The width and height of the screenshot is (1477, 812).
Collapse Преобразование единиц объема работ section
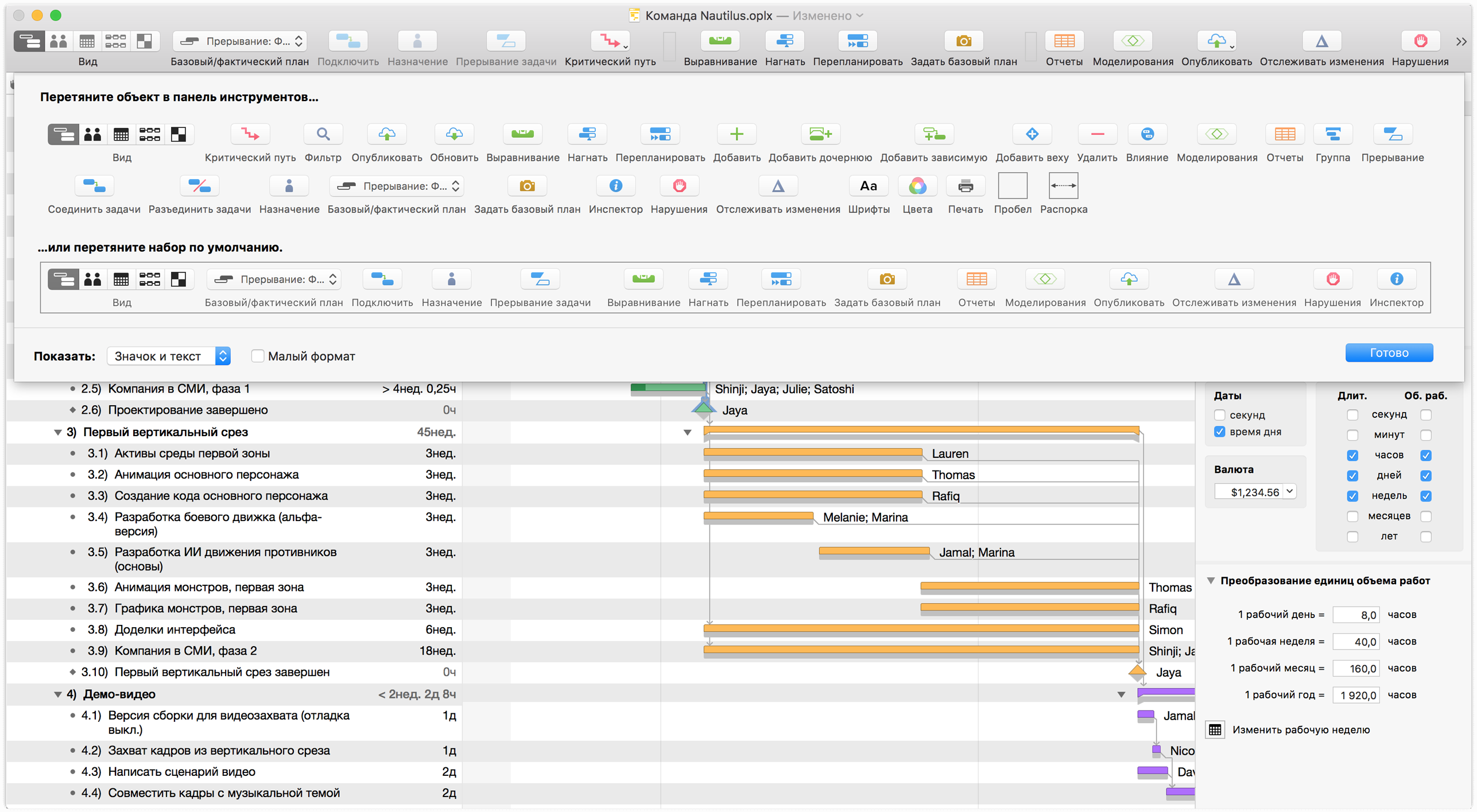(1211, 581)
